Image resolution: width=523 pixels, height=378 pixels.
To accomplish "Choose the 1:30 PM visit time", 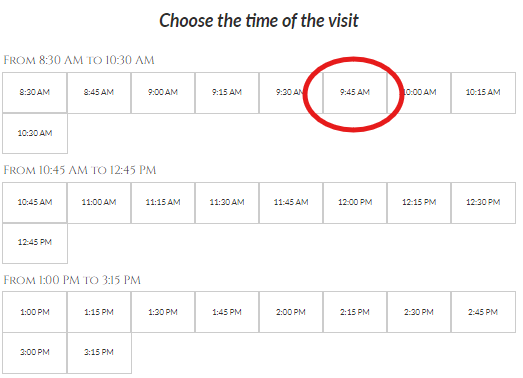I will (x=163, y=312).
